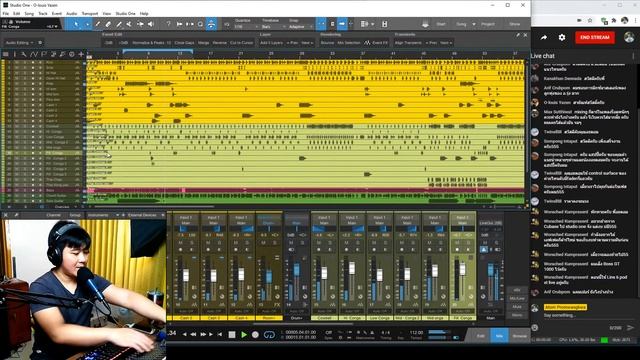Screen dimensions: 640x360
Task: Open the Timebase Bars dropdown
Action: (273, 27)
